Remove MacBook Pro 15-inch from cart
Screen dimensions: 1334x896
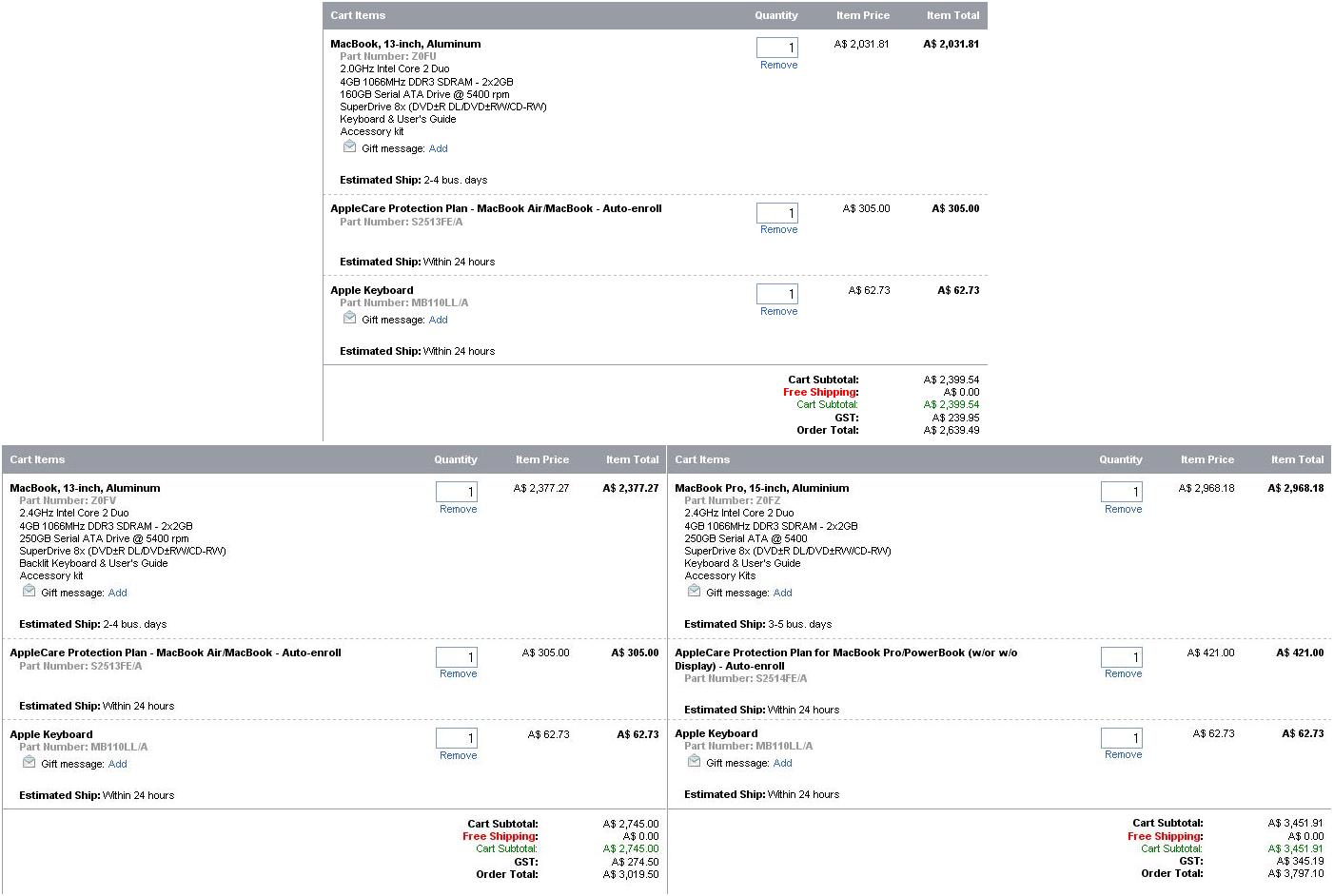coord(1123,509)
